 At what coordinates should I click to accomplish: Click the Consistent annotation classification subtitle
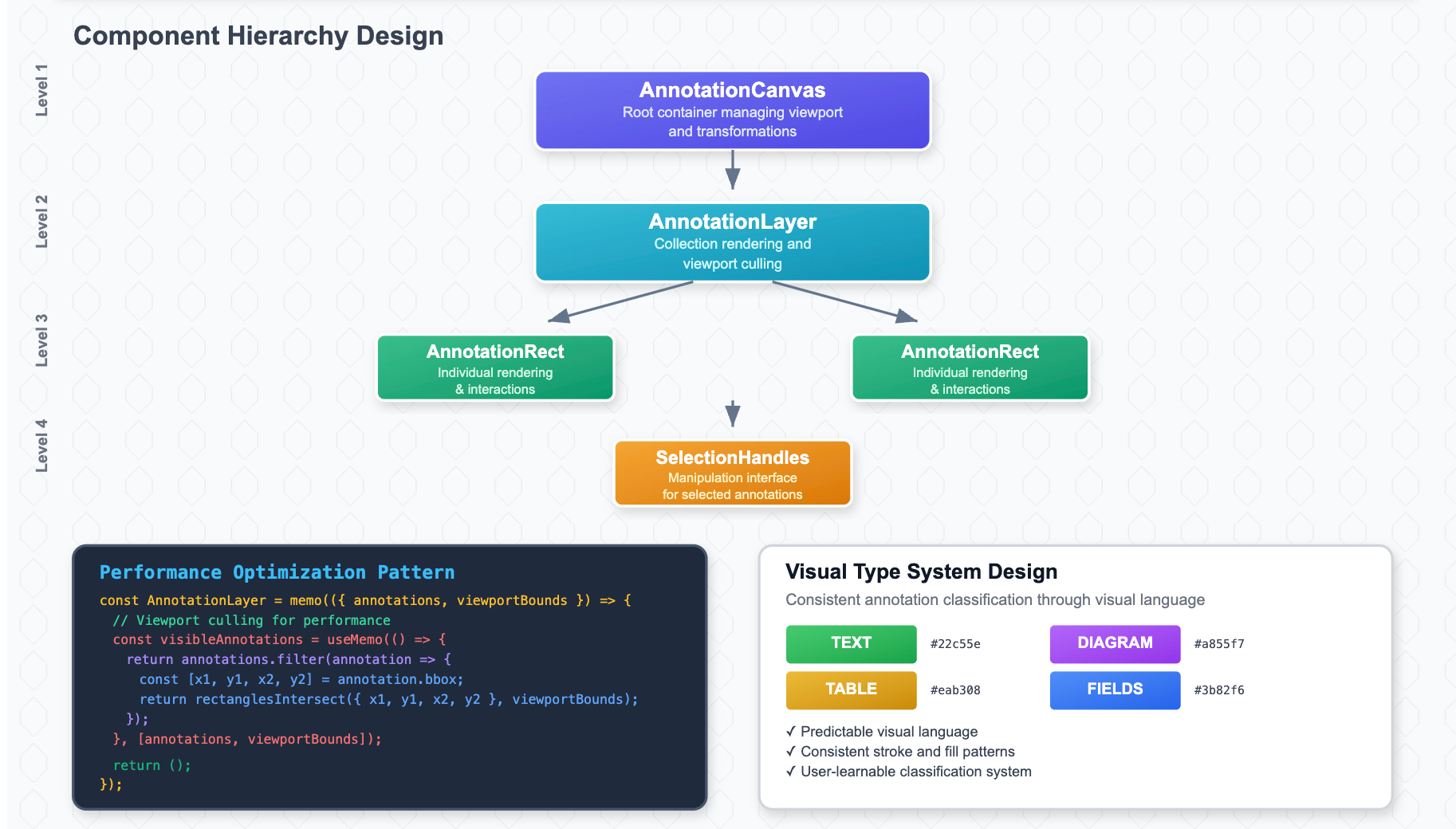(x=995, y=599)
